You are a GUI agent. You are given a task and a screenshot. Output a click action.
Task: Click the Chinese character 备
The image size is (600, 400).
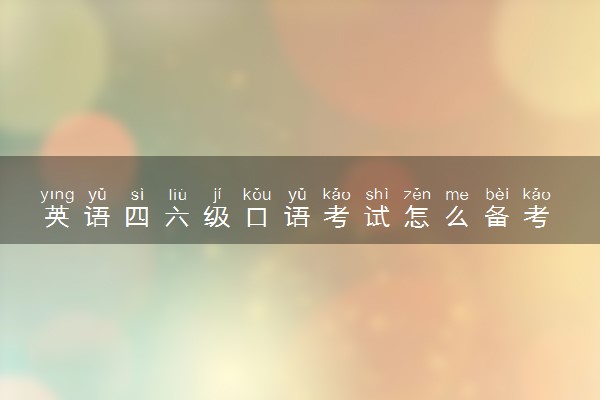(497, 216)
